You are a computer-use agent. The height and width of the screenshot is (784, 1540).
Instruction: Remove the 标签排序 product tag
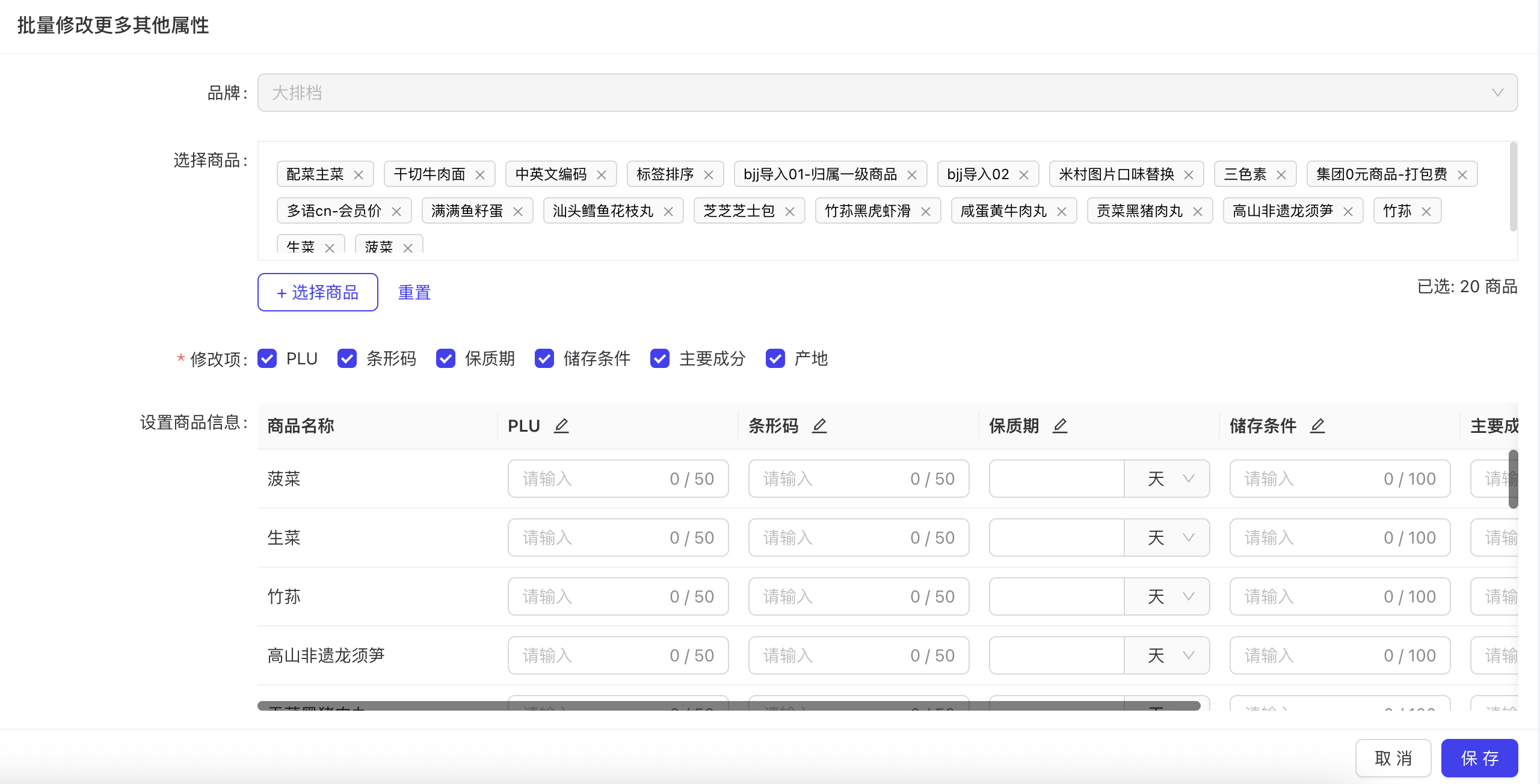[709, 175]
